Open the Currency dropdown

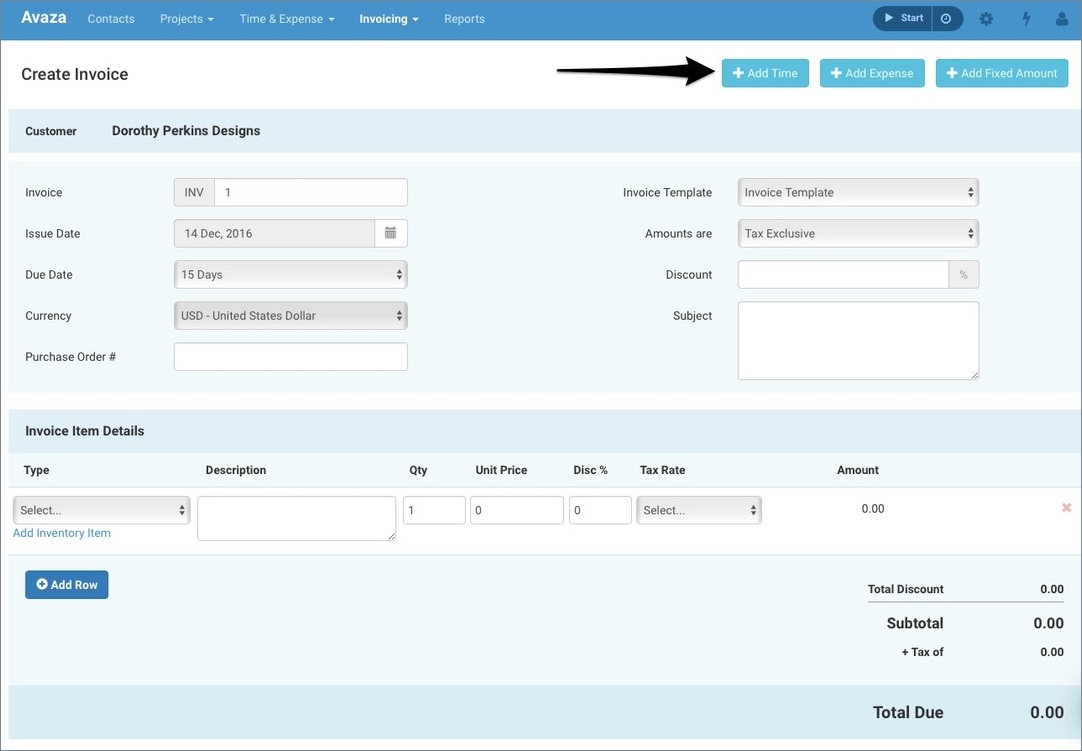click(x=290, y=315)
